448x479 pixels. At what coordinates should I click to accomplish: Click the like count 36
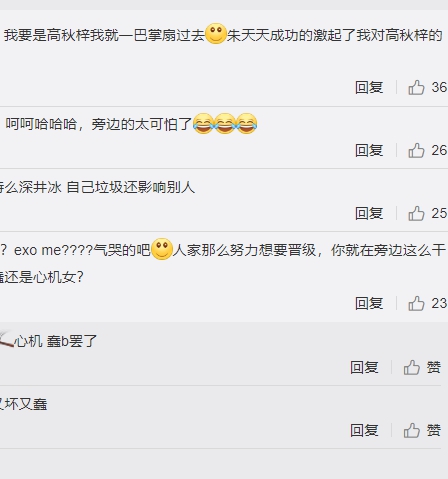coord(439,87)
